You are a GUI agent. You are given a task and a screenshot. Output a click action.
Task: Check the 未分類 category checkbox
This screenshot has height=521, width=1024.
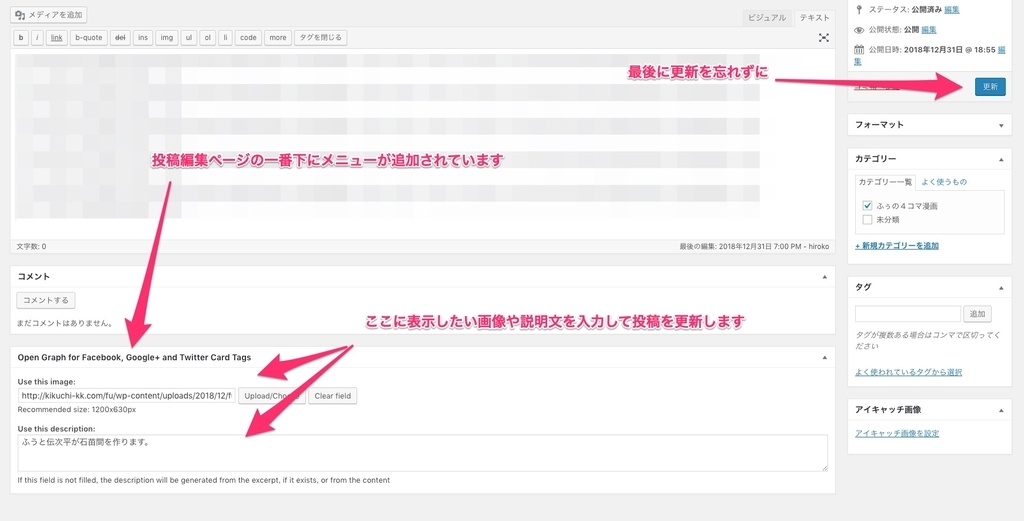(x=867, y=220)
